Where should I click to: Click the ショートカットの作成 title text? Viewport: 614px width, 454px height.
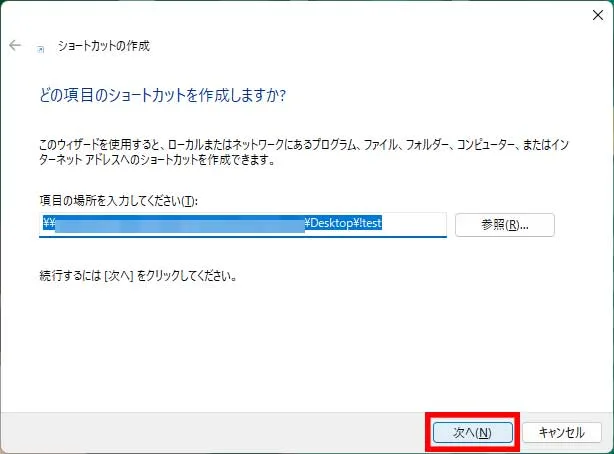click(x=104, y=46)
